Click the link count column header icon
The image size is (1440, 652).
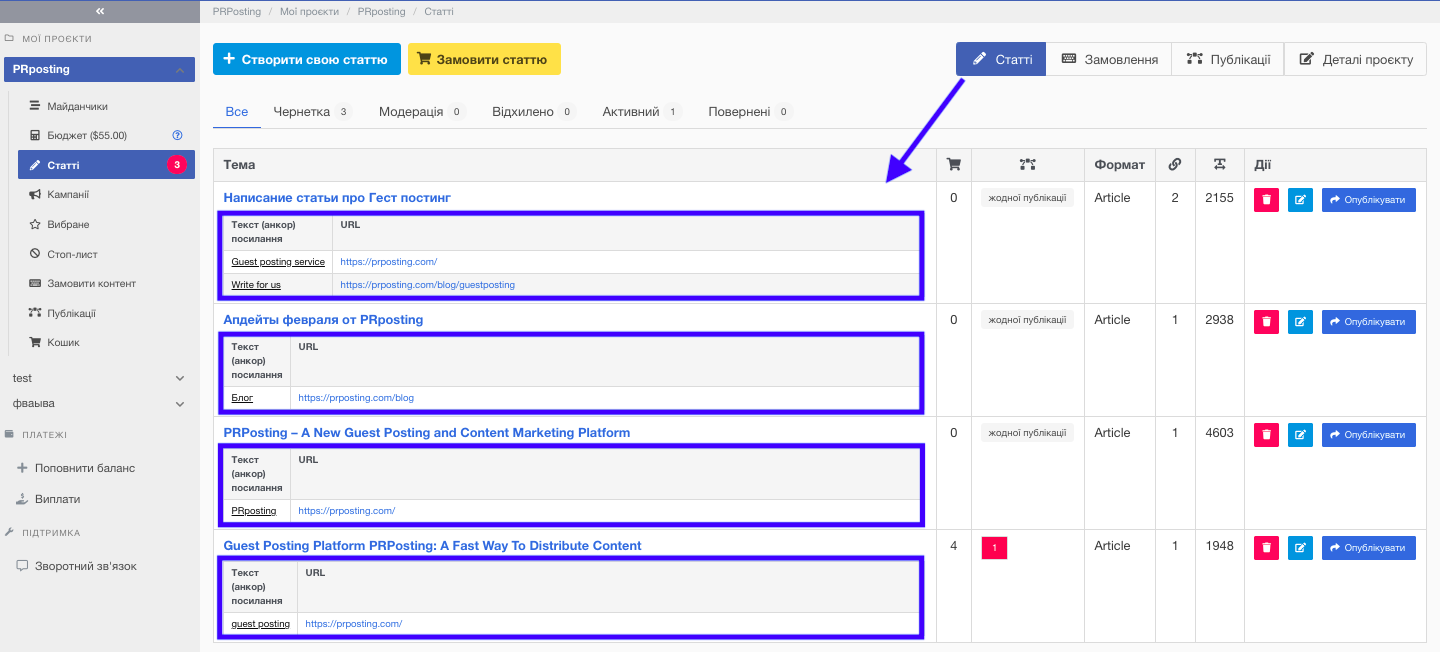tap(1175, 165)
